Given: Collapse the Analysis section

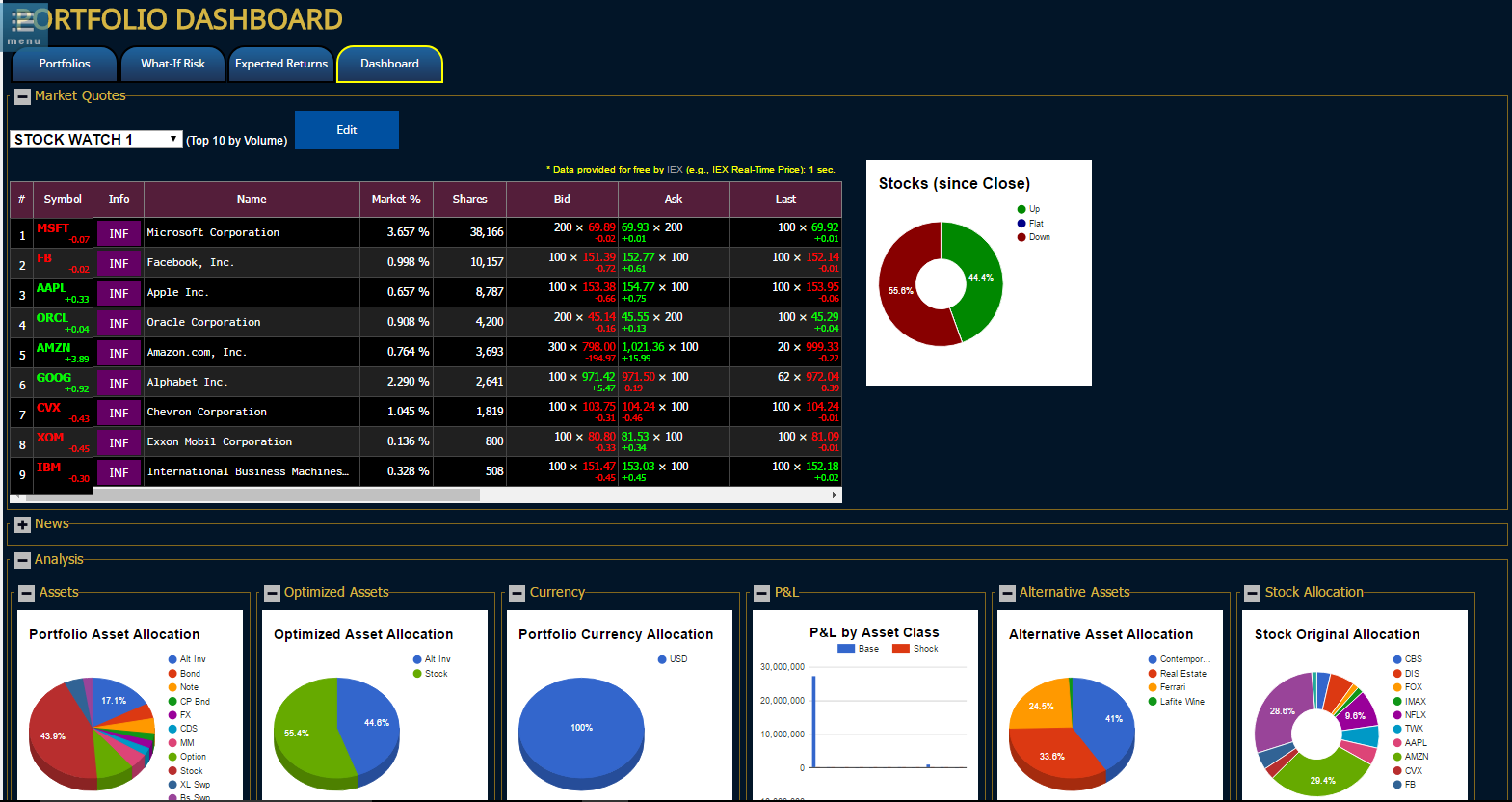Looking at the screenshot, I should (23, 560).
